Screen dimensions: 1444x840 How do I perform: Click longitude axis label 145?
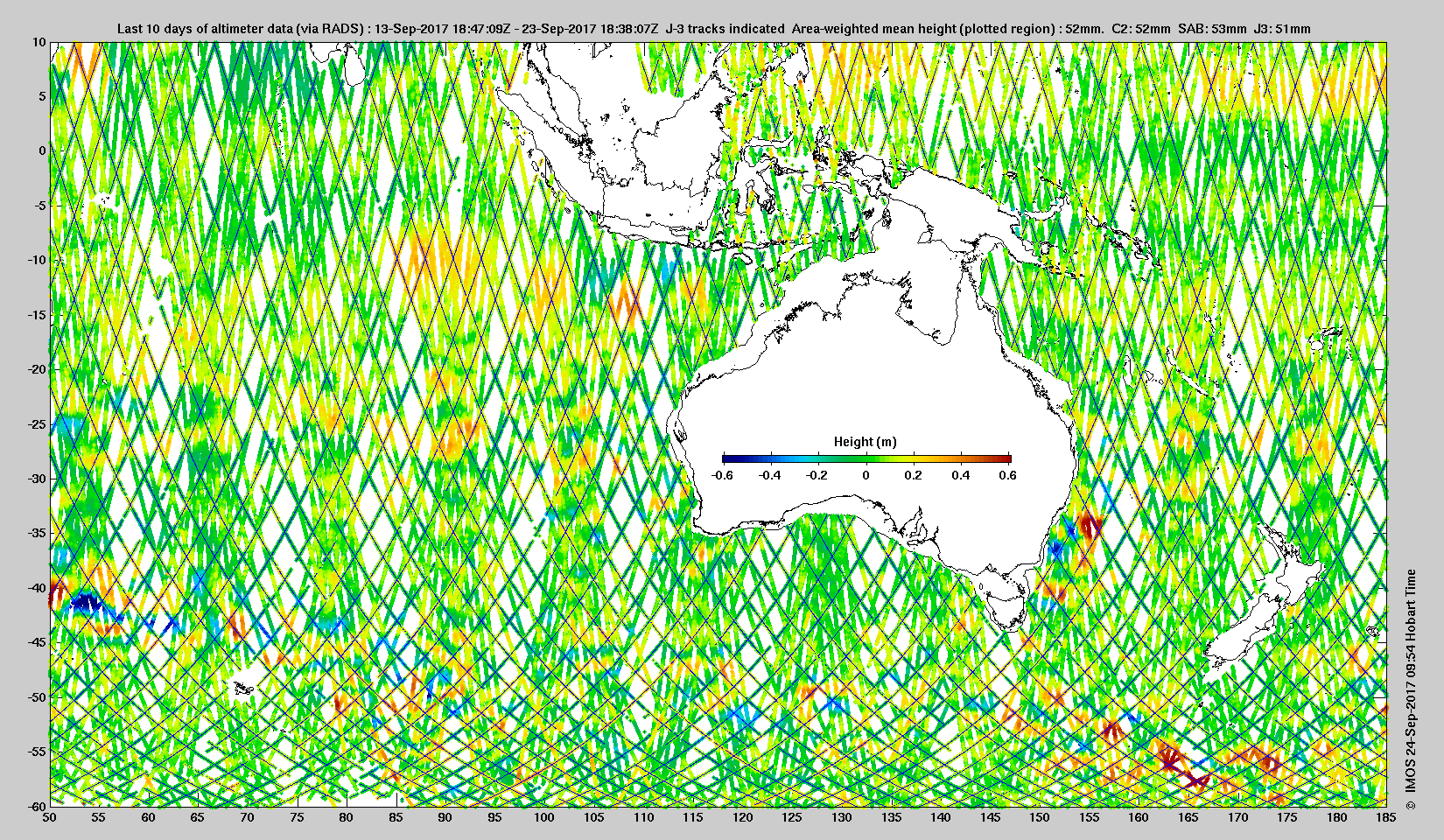990,817
